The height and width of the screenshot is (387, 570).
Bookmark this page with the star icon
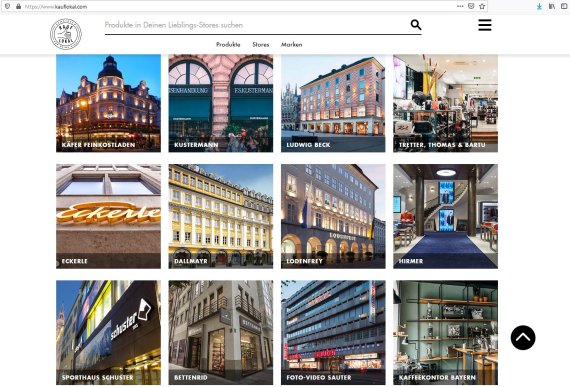[482, 6]
